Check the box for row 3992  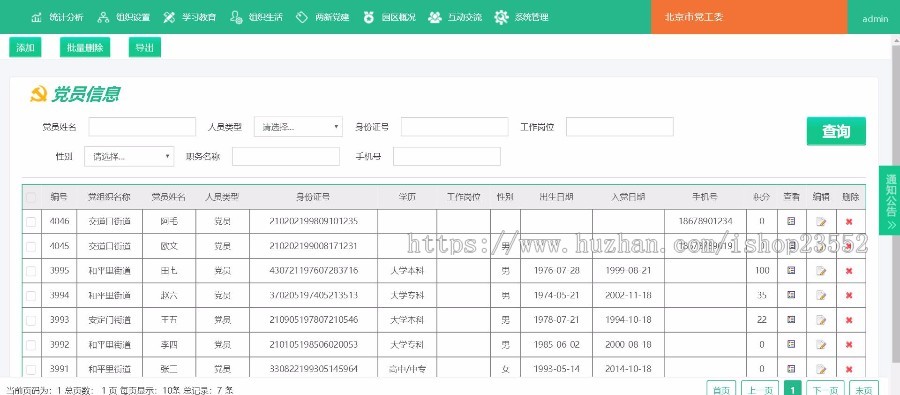(x=31, y=345)
